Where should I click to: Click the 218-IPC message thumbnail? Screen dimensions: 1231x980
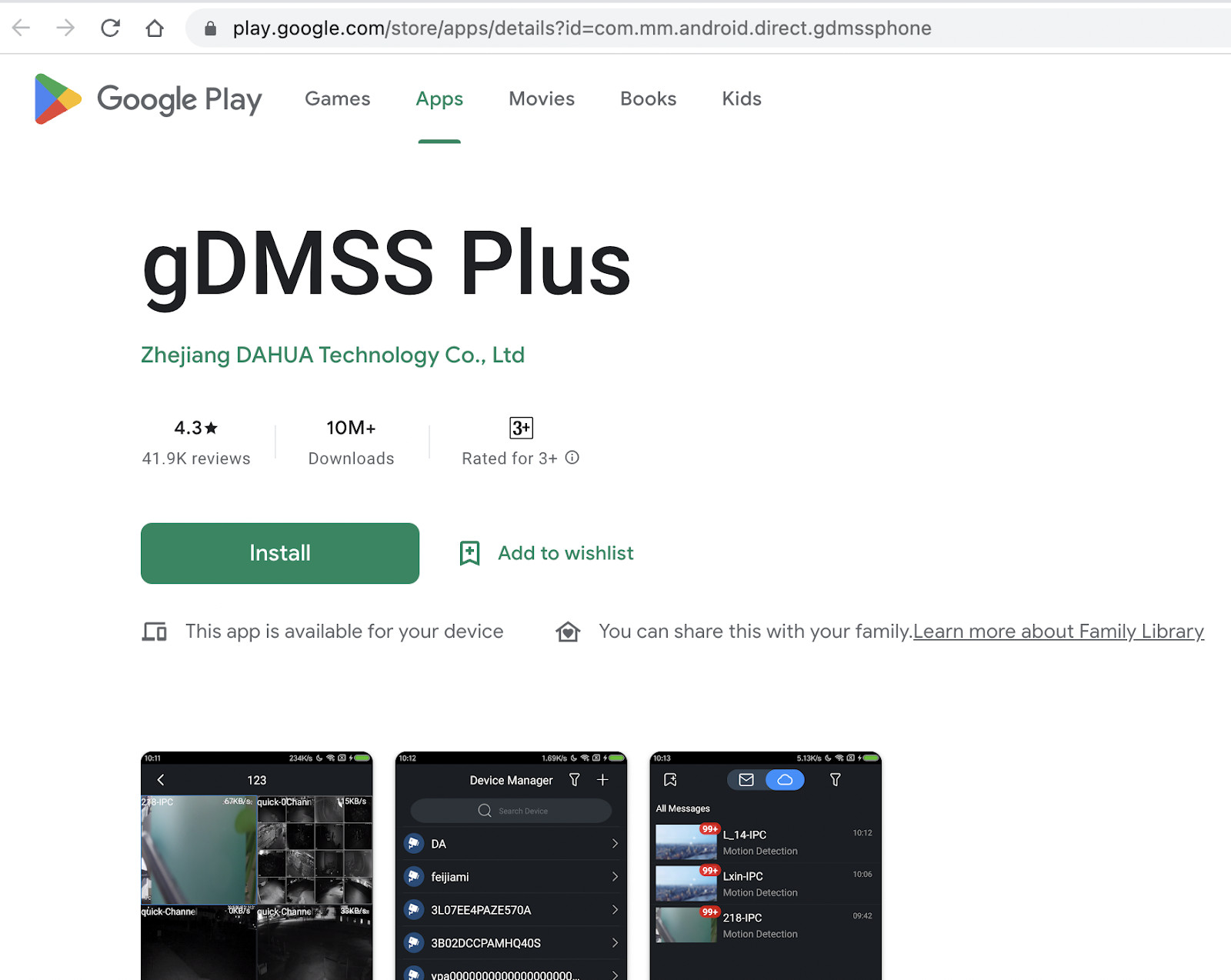coord(686,925)
